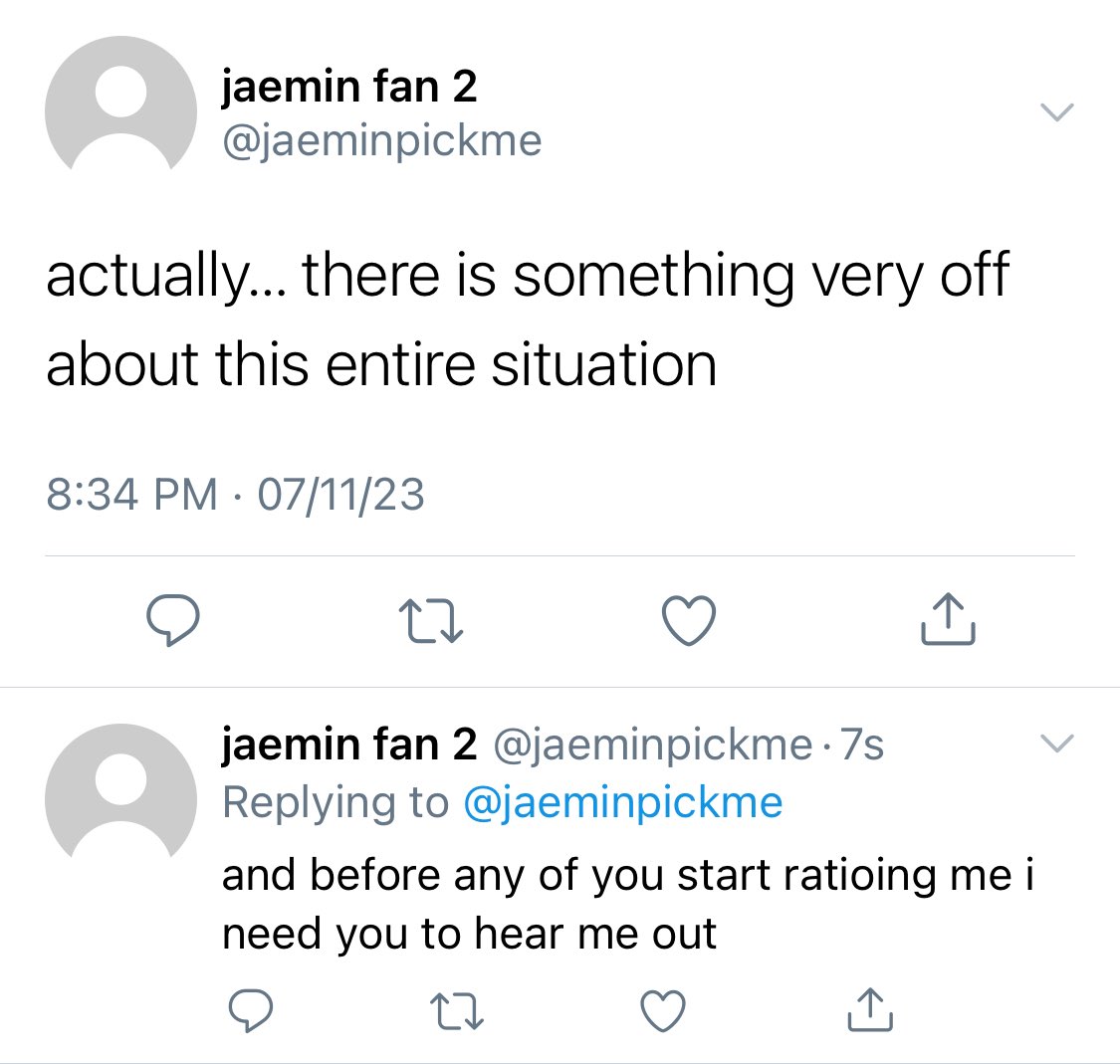Like the main tweet with heart icon

coord(689,620)
